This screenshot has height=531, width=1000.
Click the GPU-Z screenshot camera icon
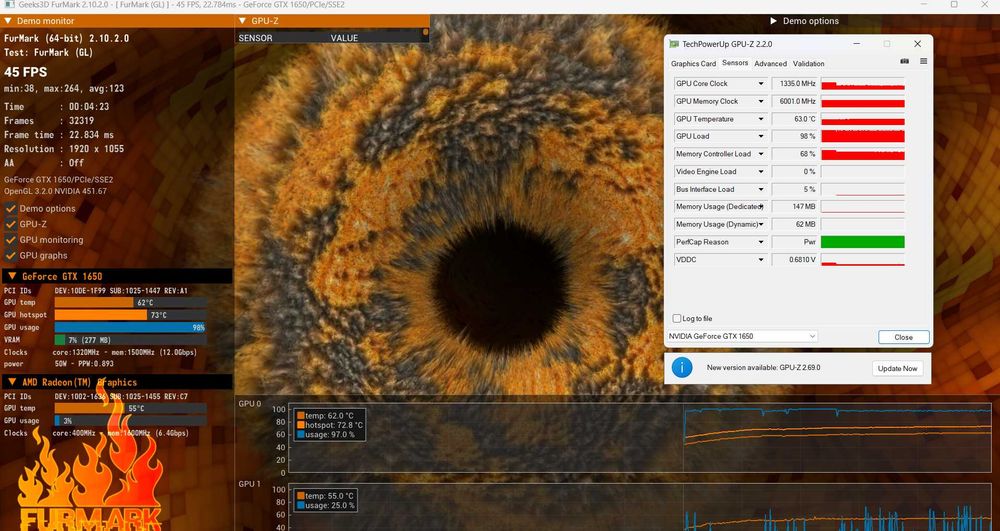click(x=905, y=62)
